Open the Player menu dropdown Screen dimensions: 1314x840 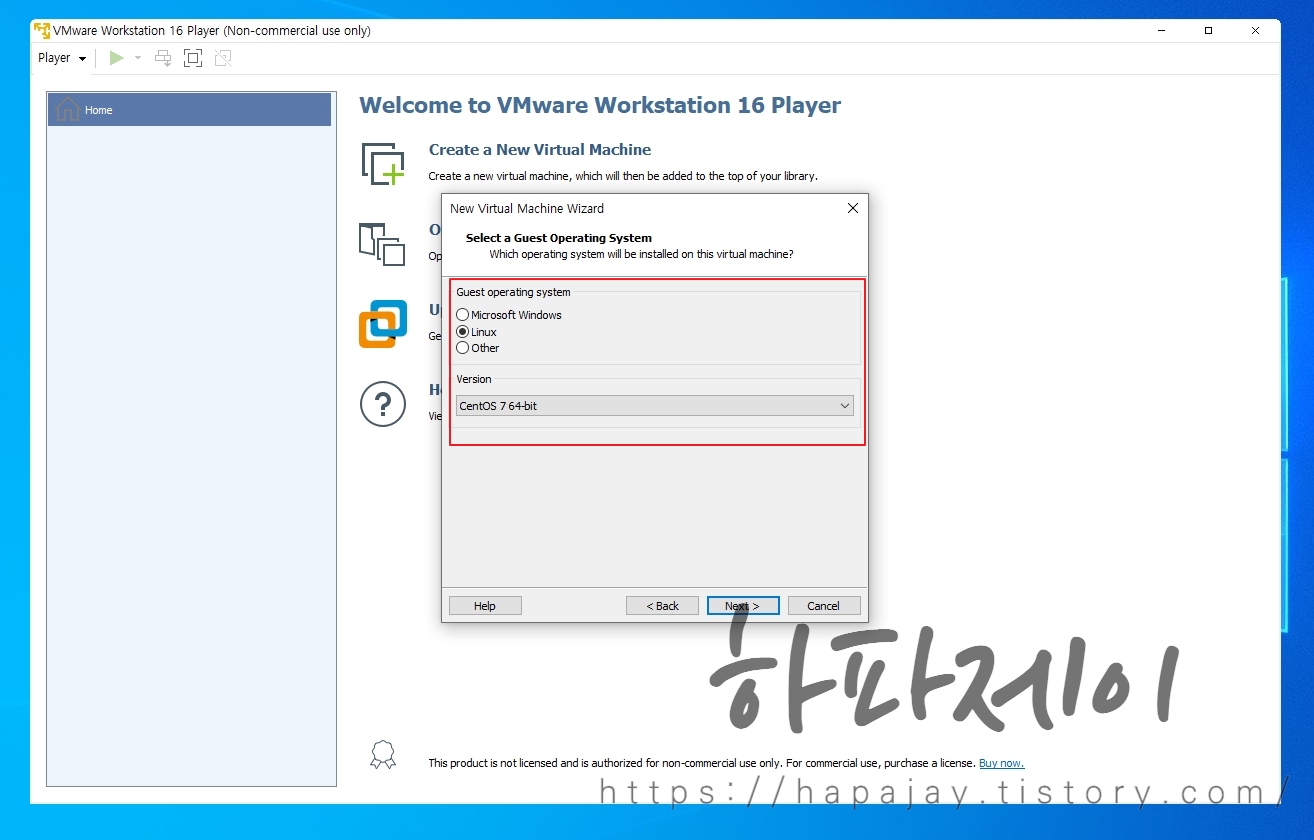coord(62,58)
